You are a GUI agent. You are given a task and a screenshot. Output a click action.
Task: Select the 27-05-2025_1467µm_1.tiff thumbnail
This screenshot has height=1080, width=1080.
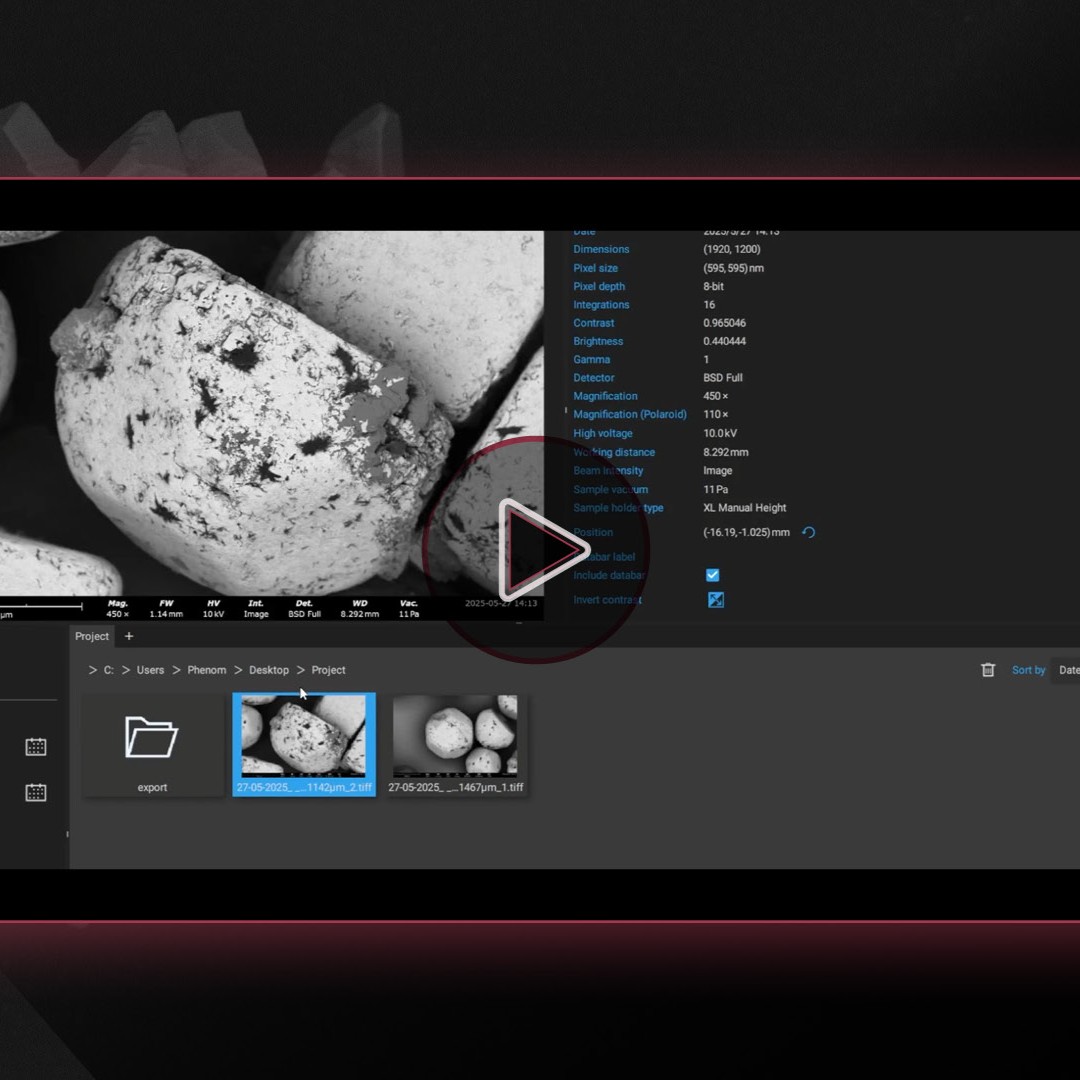pyautogui.click(x=456, y=738)
